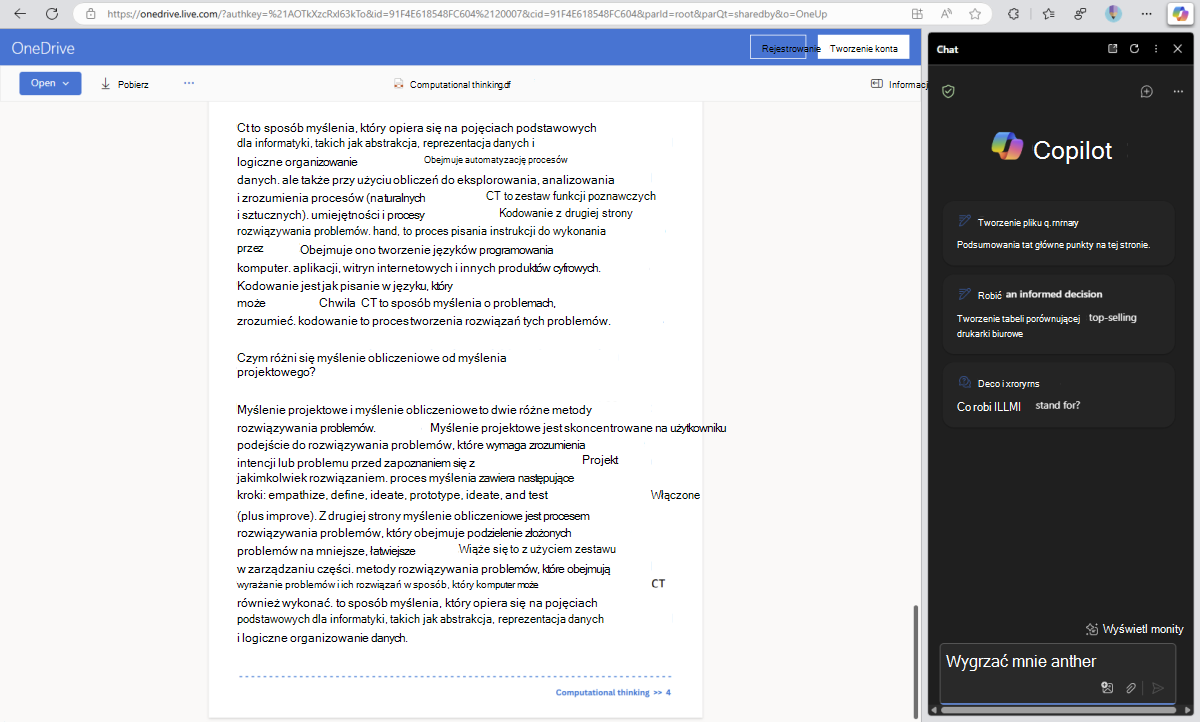Activate the Read aloud icon
Screen dimensions: 1200x722
(x=946, y=14)
